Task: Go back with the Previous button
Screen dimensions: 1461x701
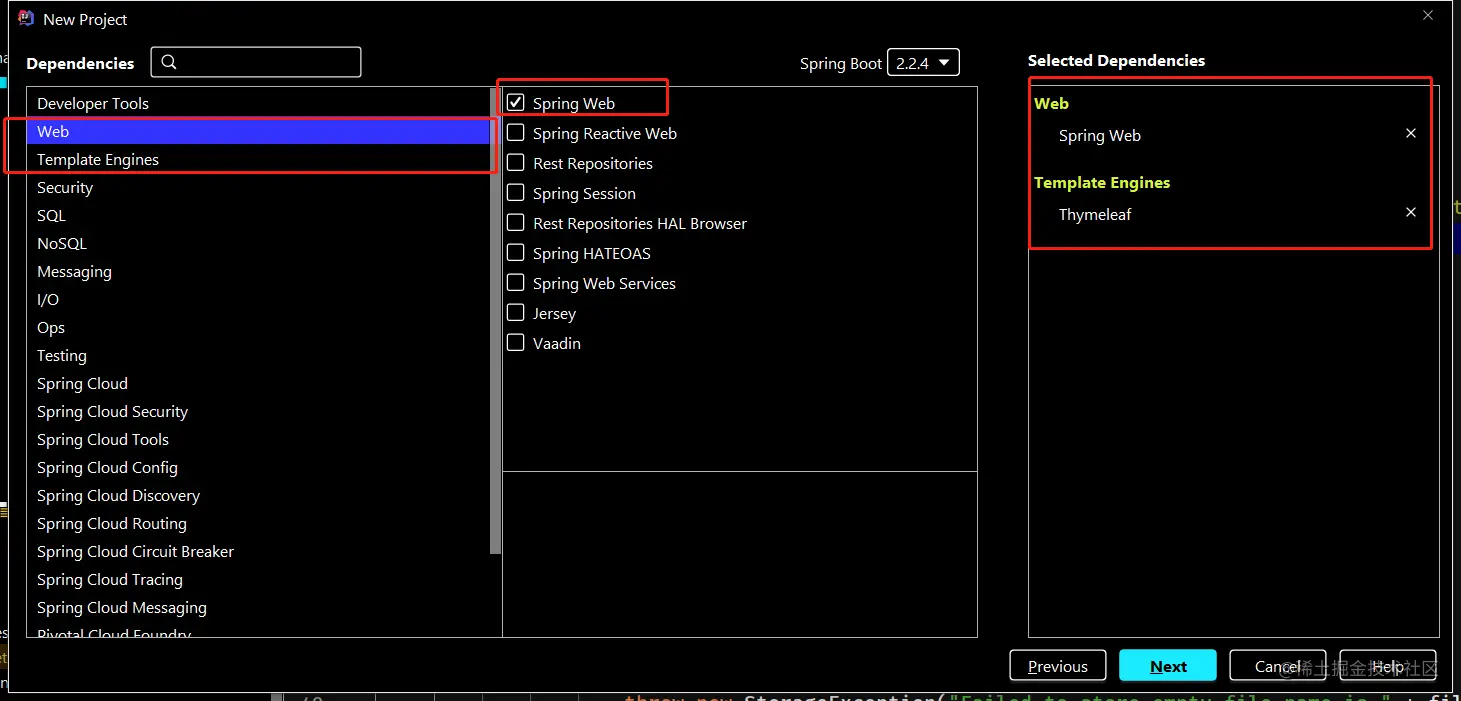Action: [1057, 666]
